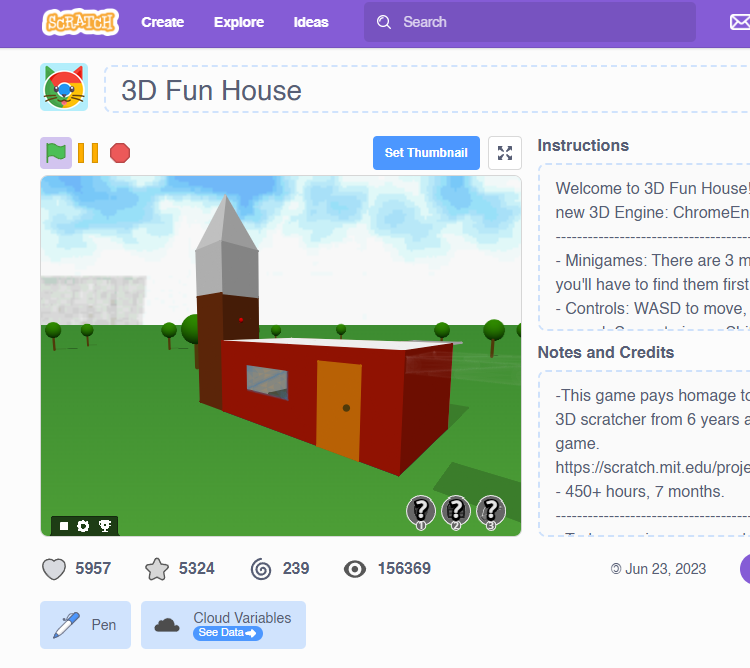This screenshot has height=668, width=750.
Task: Stop the project with the red stop sign
Action: [x=120, y=153]
